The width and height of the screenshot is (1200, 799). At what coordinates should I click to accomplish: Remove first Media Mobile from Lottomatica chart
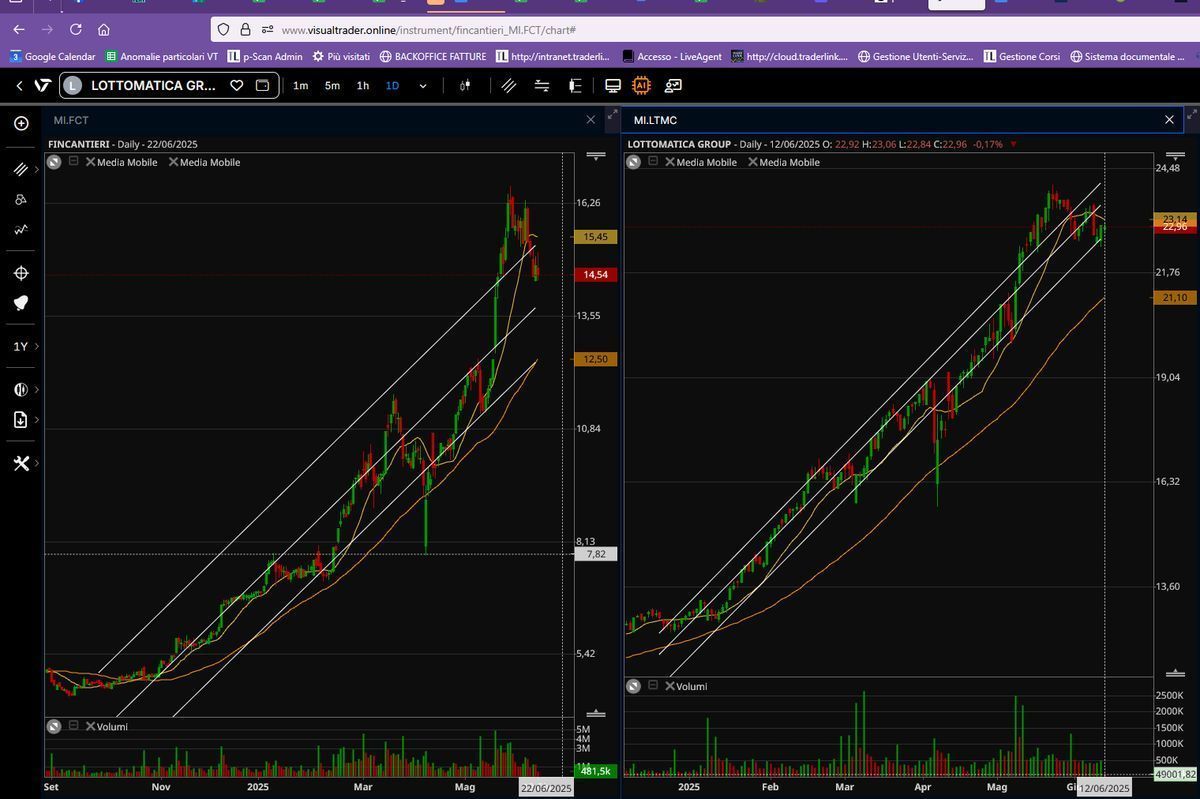tap(670, 162)
